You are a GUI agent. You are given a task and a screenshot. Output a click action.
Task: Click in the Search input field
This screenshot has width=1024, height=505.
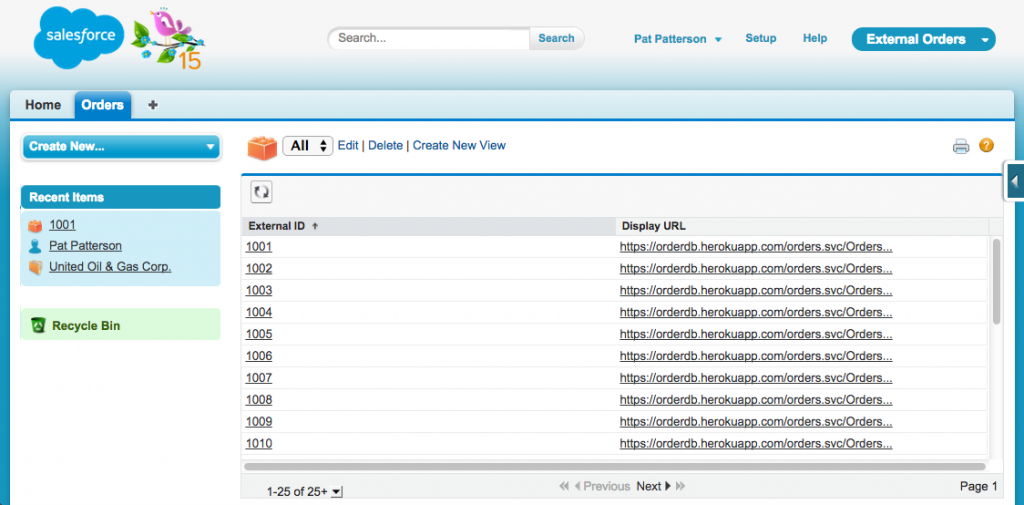pyautogui.click(x=430, y=38)
